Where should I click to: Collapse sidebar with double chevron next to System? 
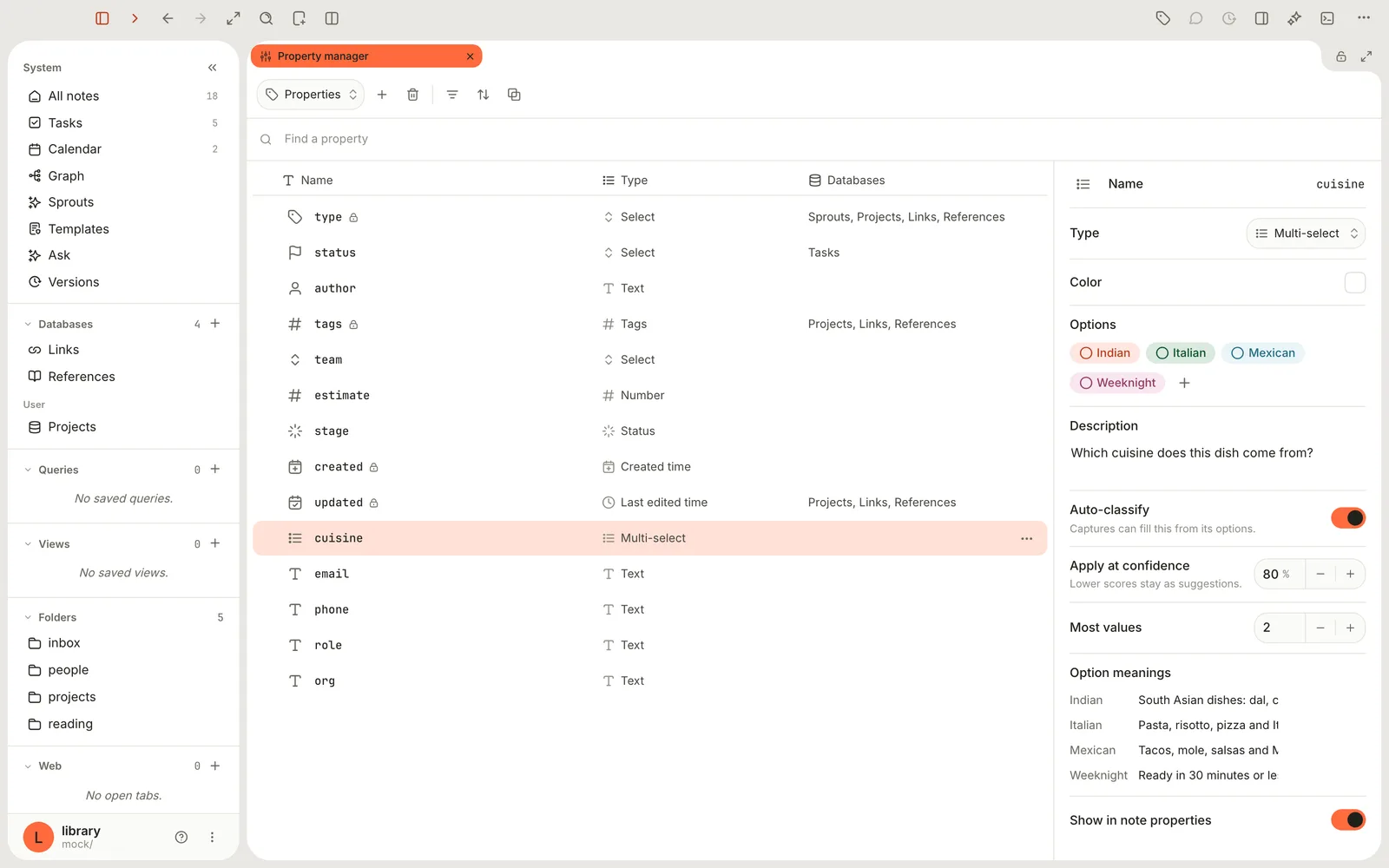[213, 68]
